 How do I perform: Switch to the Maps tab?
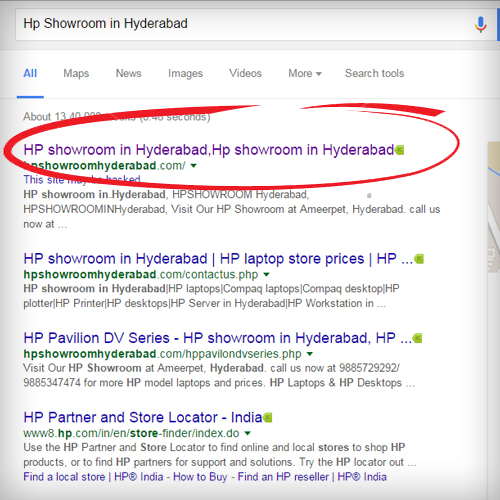pyautogui.click(x=76, y=73)
